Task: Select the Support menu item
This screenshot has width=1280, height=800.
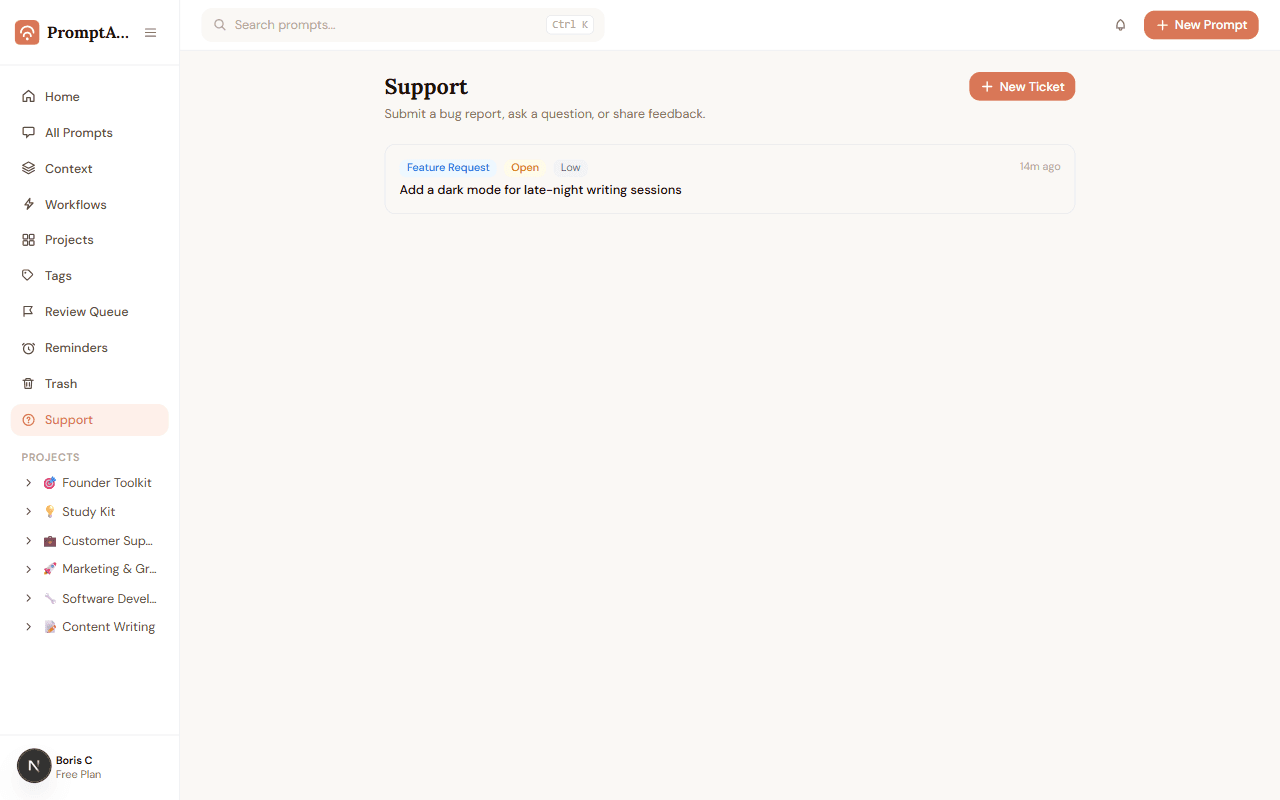Action: (90, 420)
